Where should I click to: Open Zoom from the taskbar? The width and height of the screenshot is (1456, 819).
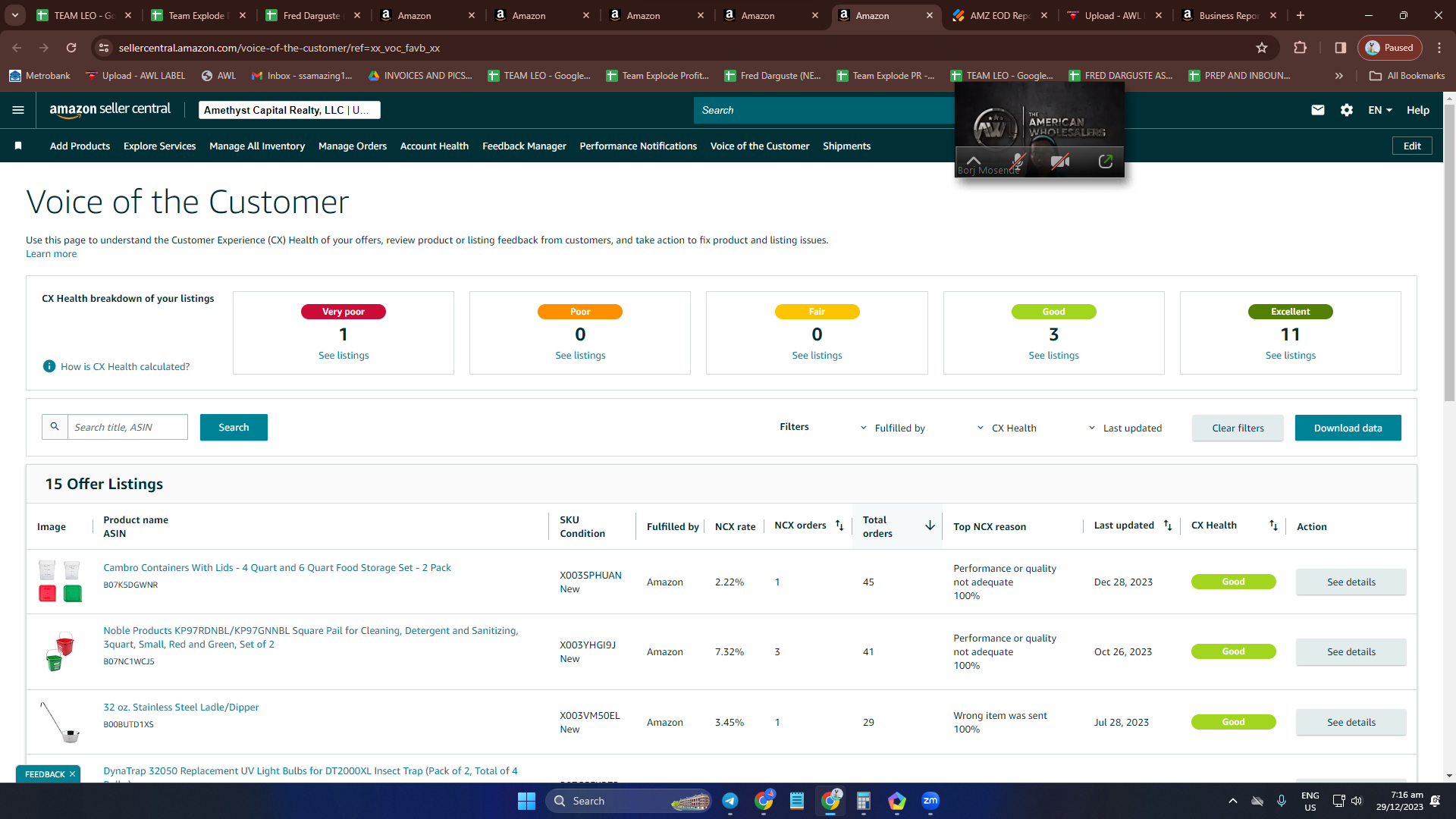click(930, 801)
